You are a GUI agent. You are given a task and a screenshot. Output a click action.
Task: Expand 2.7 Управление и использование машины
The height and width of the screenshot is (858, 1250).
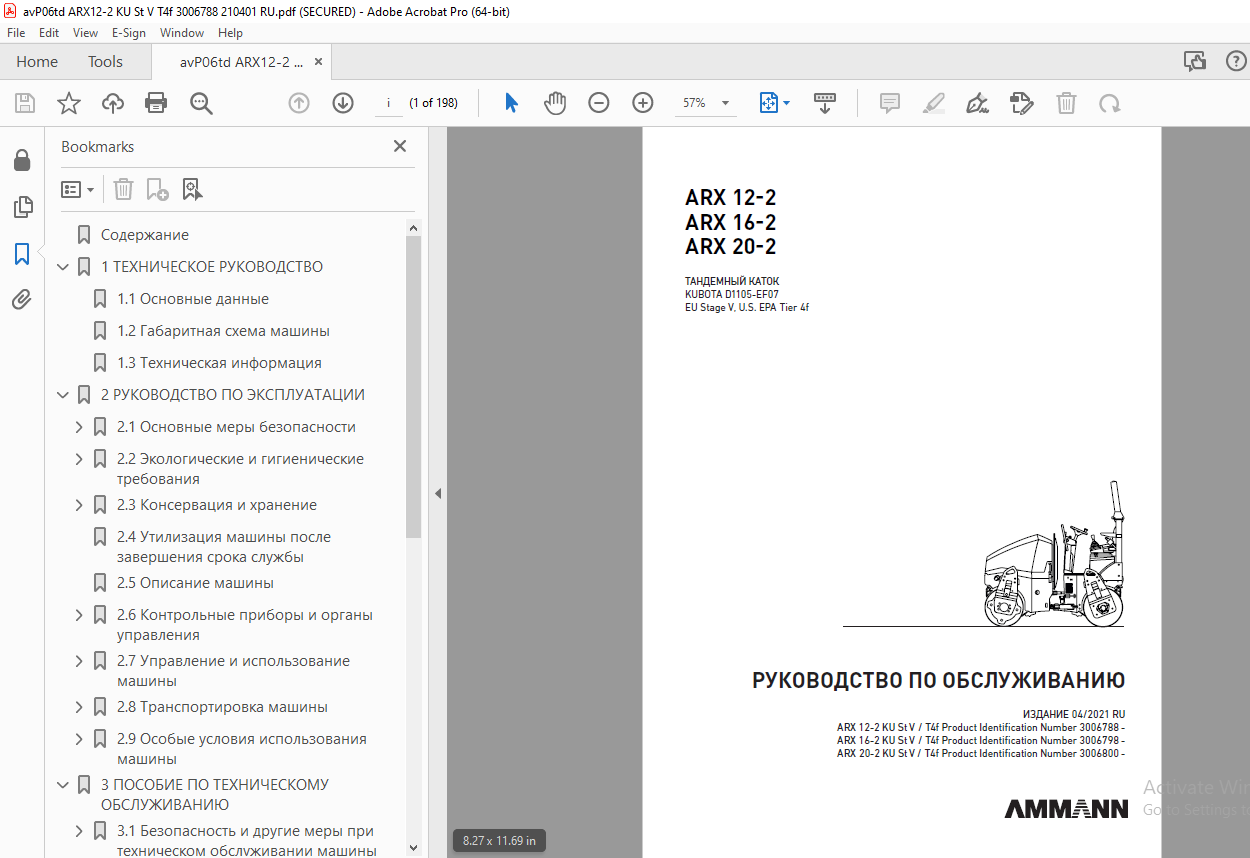click(79, 661)
